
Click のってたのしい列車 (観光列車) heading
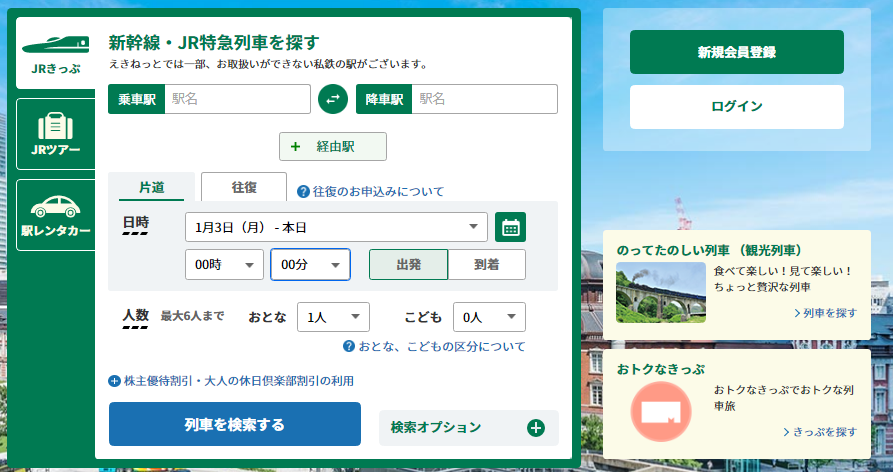[709, 251]
